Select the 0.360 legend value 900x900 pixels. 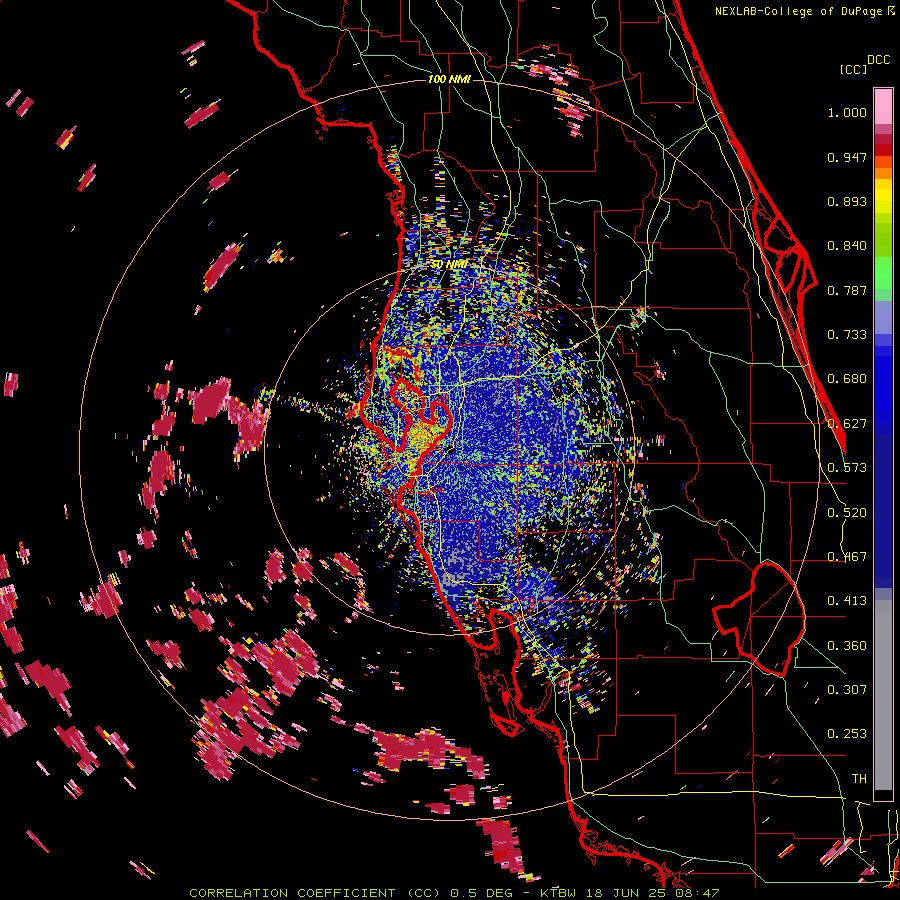pos(847,646)
